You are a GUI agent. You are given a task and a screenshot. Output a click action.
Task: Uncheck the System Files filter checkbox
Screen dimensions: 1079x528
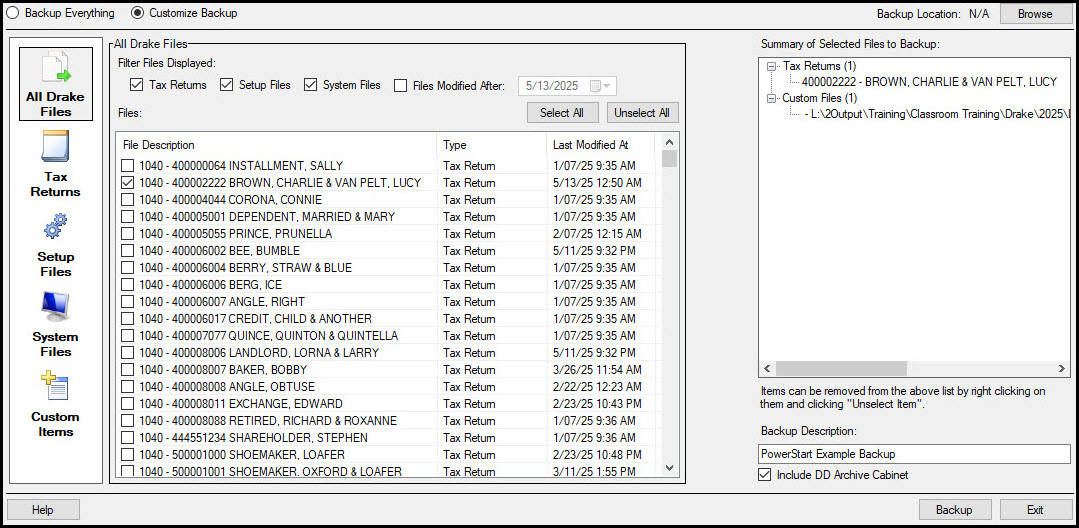(310, 85)
